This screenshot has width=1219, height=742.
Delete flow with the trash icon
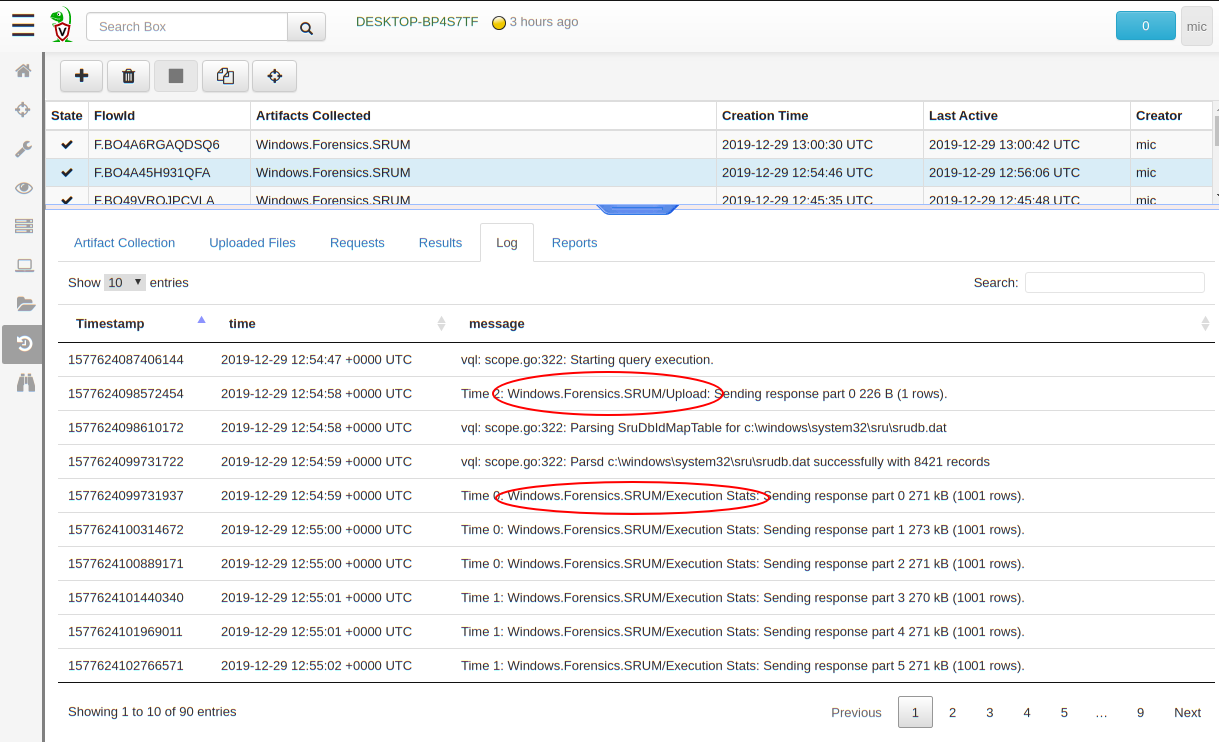pyautogui.click(x=128, y=76)
